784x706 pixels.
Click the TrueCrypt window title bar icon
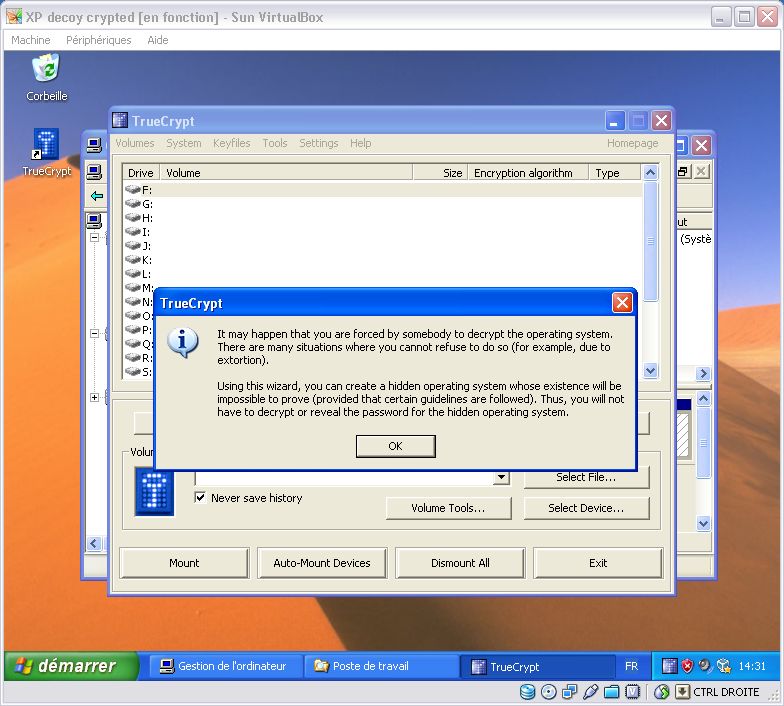(120, 120)
